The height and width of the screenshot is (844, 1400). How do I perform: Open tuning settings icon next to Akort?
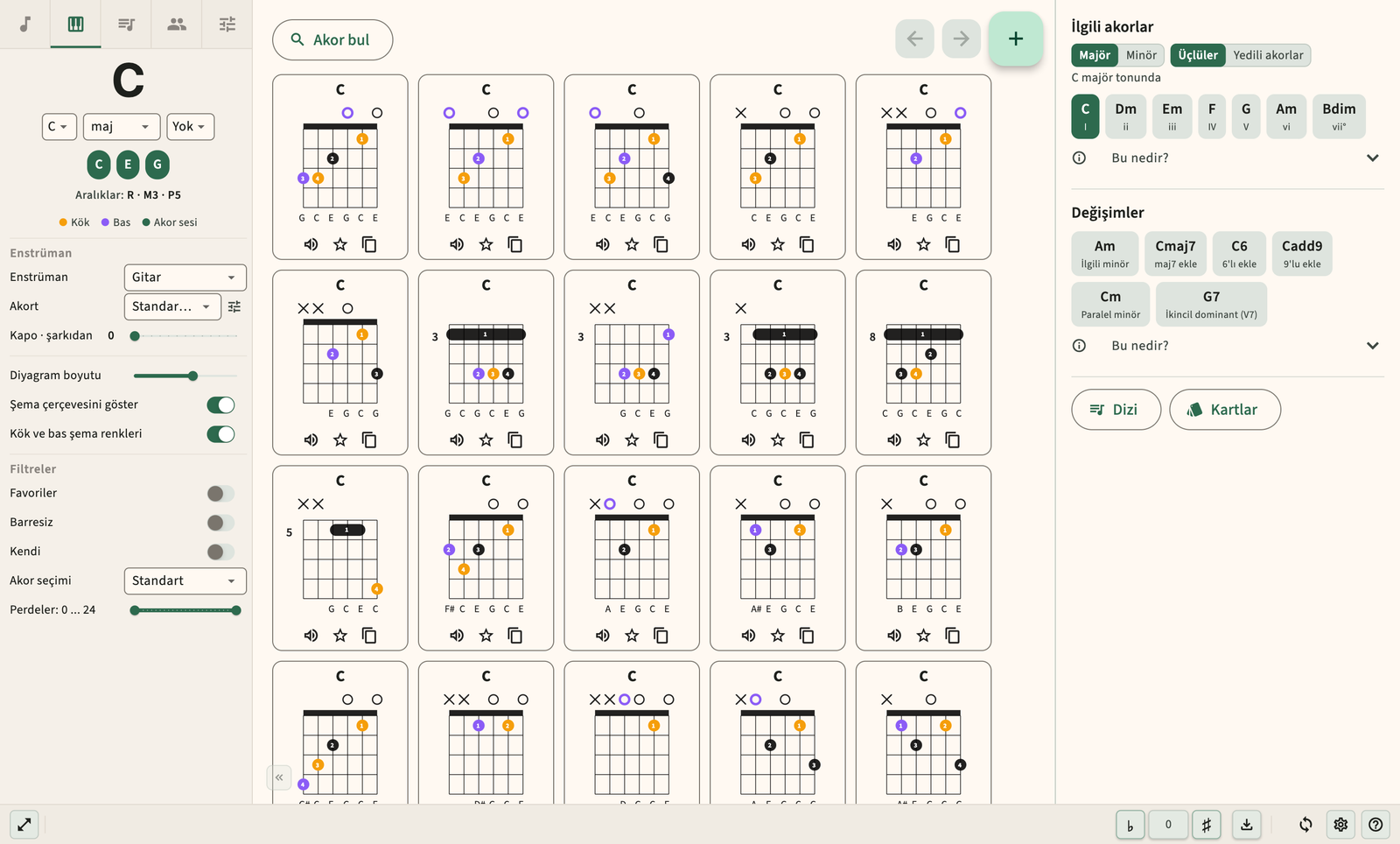(x=234, y=306)
